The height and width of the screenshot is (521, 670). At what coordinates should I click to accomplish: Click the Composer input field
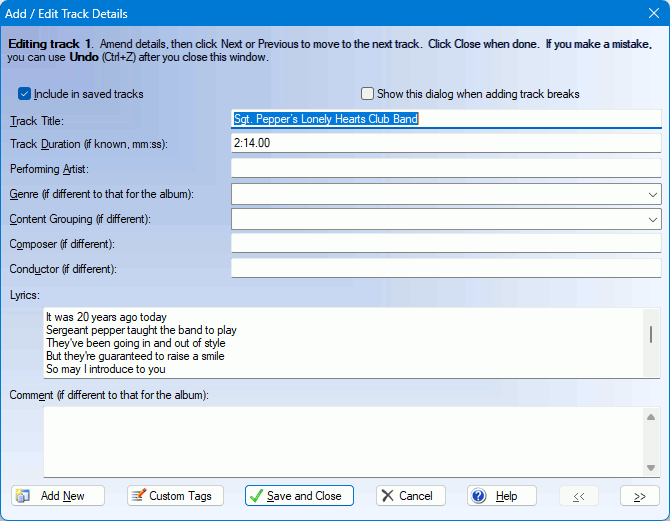coord(446,244)
